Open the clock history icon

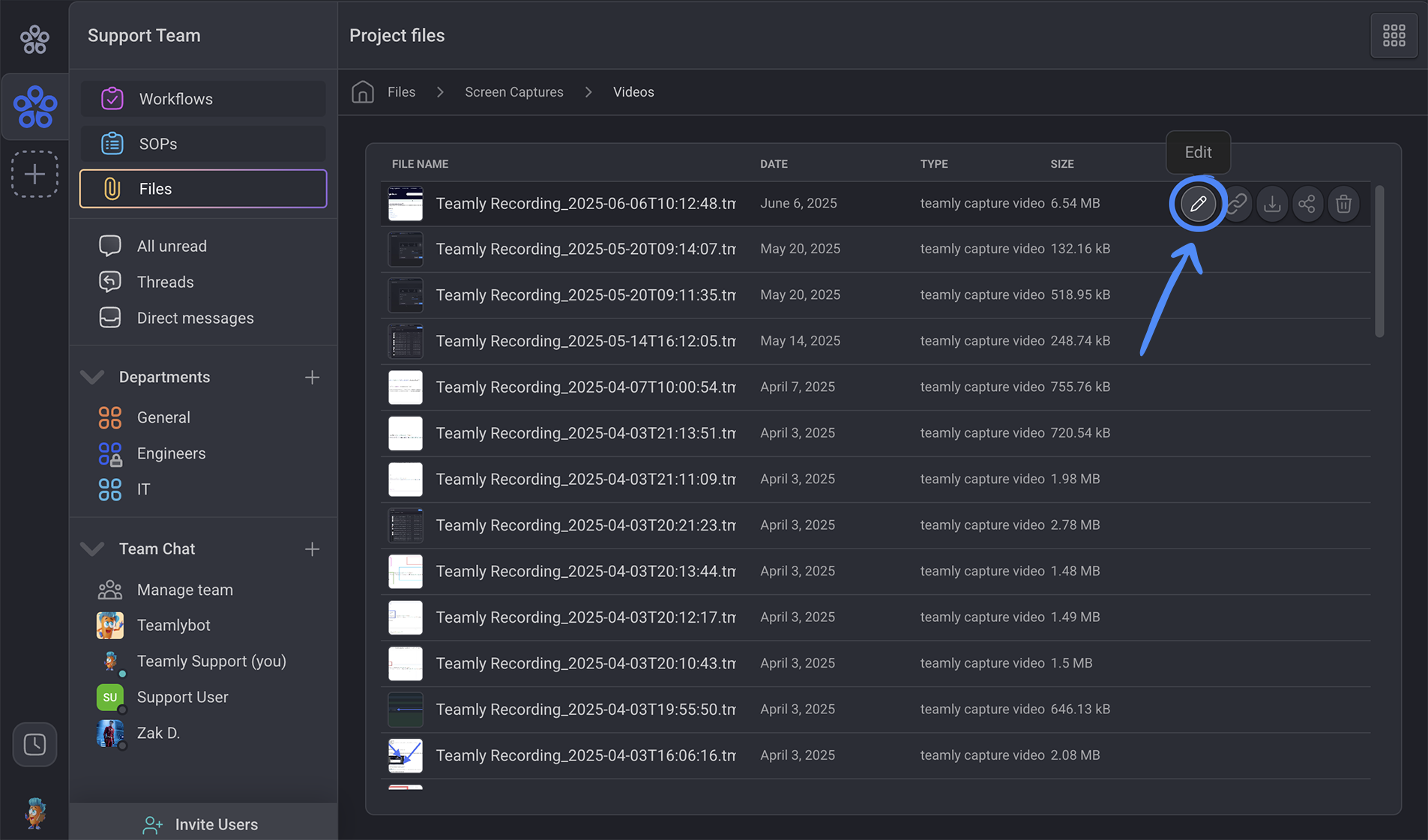(34, 744)
